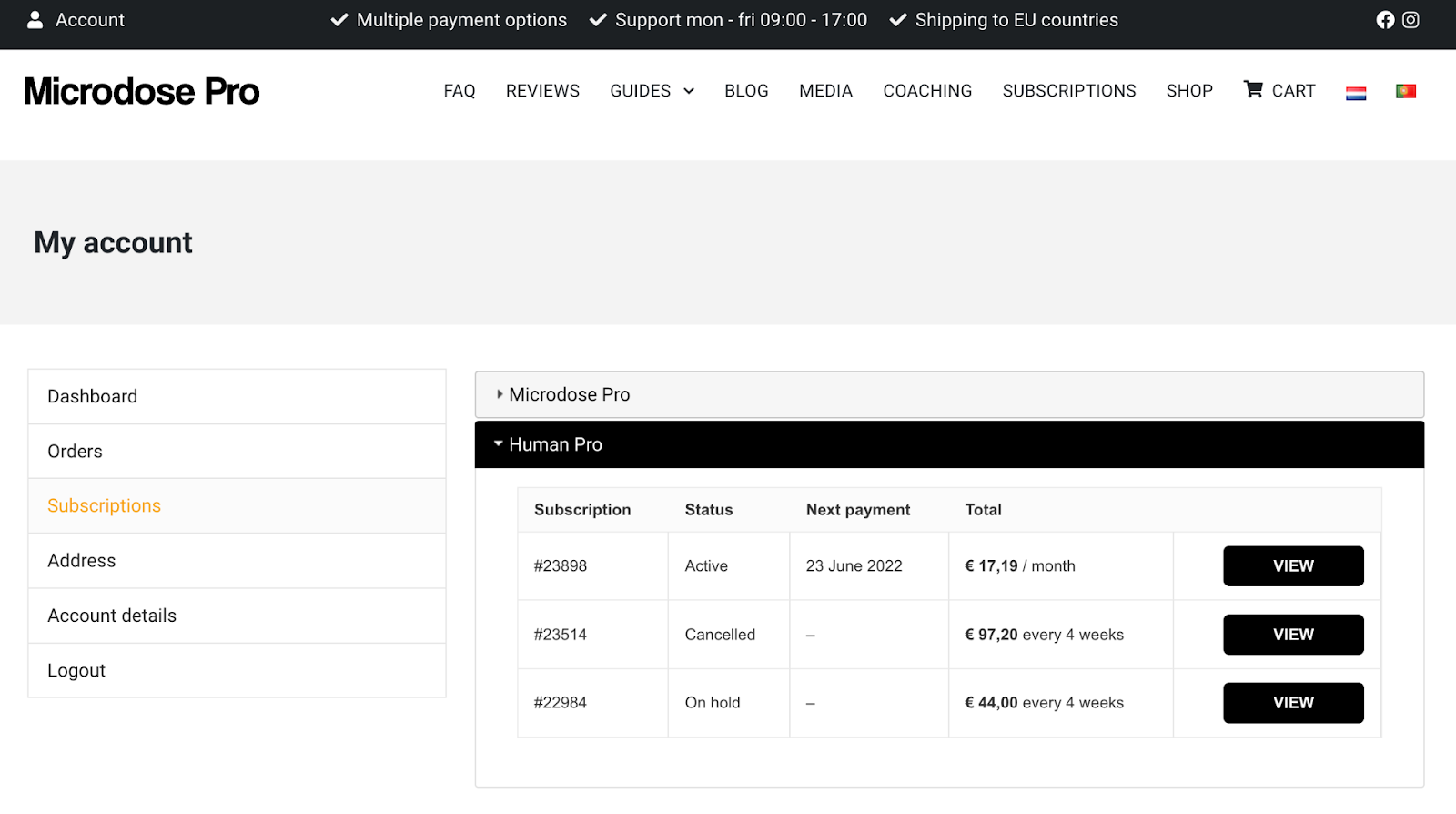This screenshot has width=1456, height=814.
Task: Click the Account user icon
Action: click(x=35, y=20)
